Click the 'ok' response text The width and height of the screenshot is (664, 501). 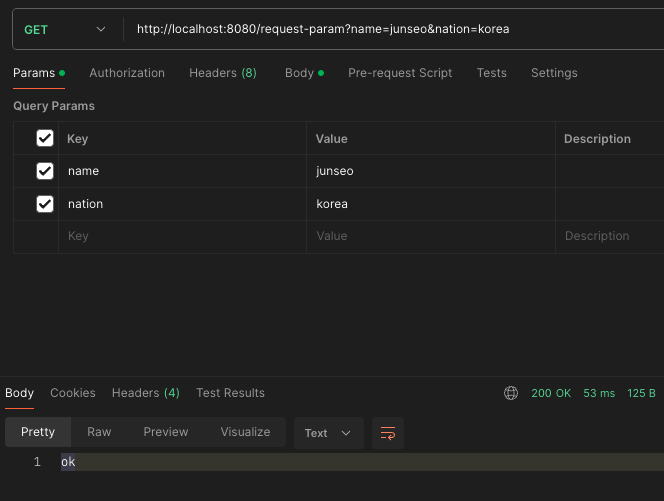tap(68, 462)
